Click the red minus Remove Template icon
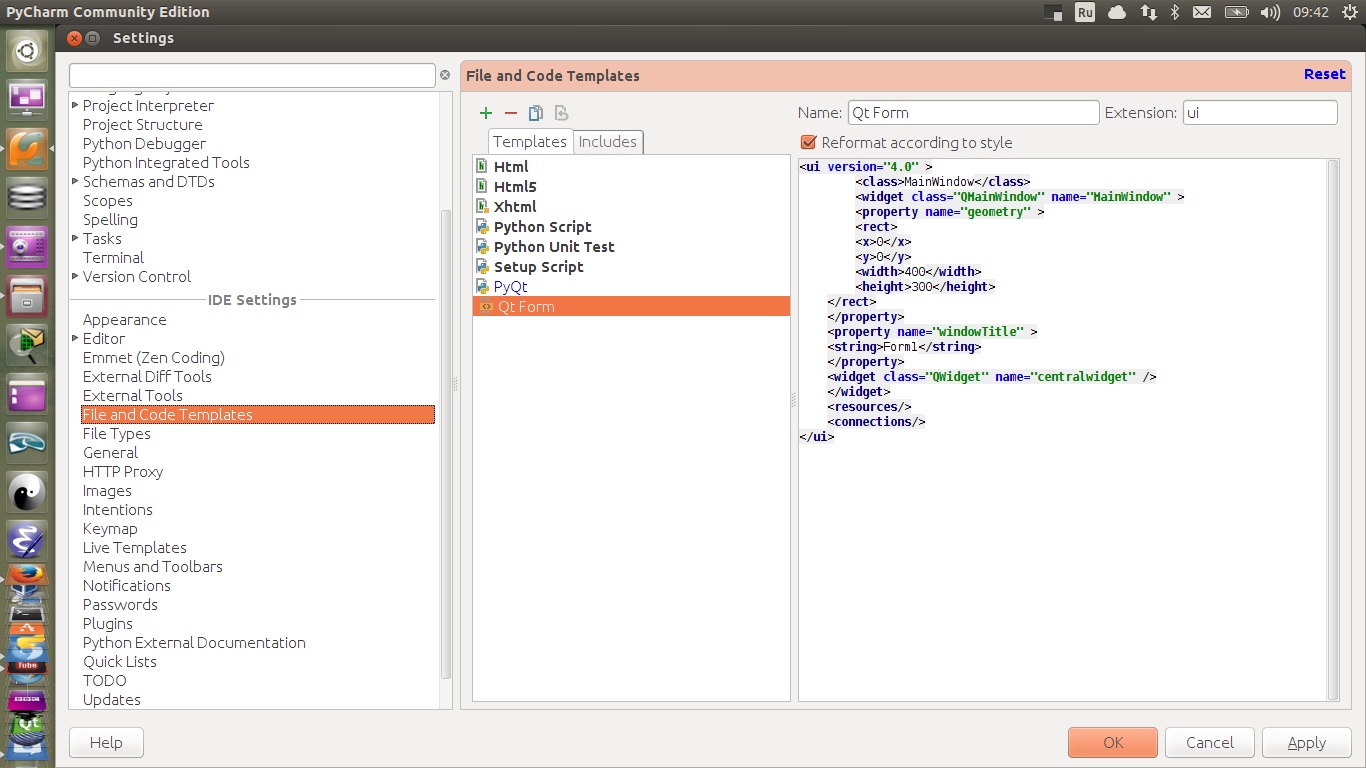 coord(511,113)
